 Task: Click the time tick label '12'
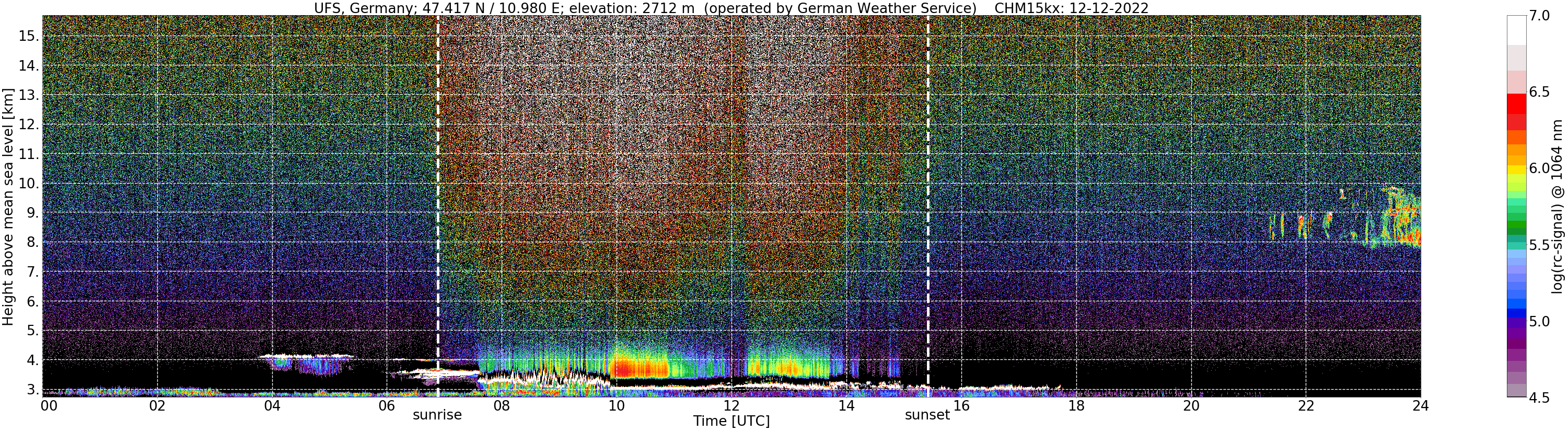(731, 405)
